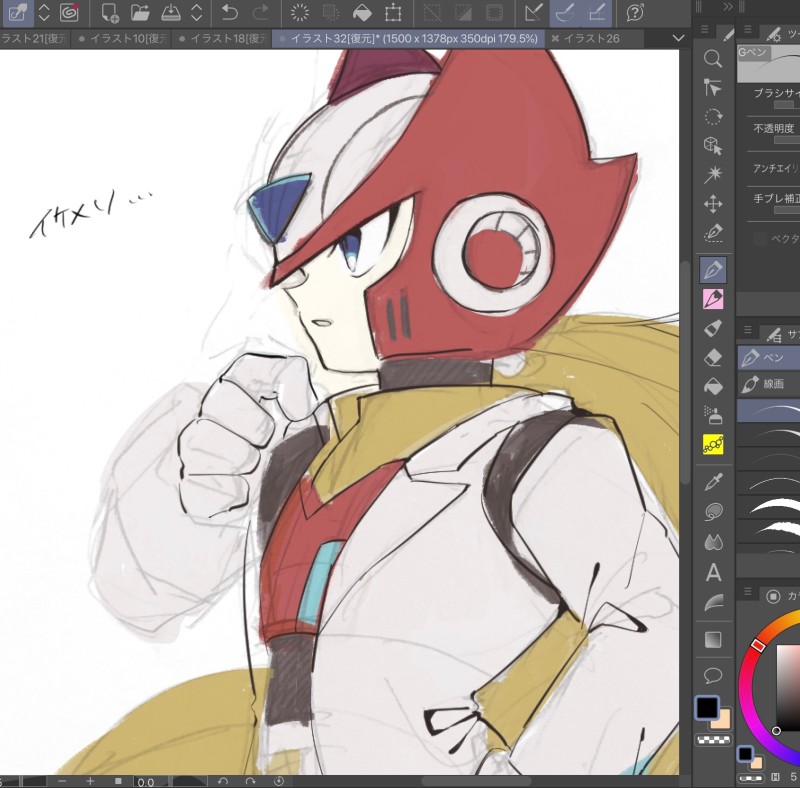Switch to the イラスト21 canvas tab
Screen dimensions: 800x788
tap(35, 39)
